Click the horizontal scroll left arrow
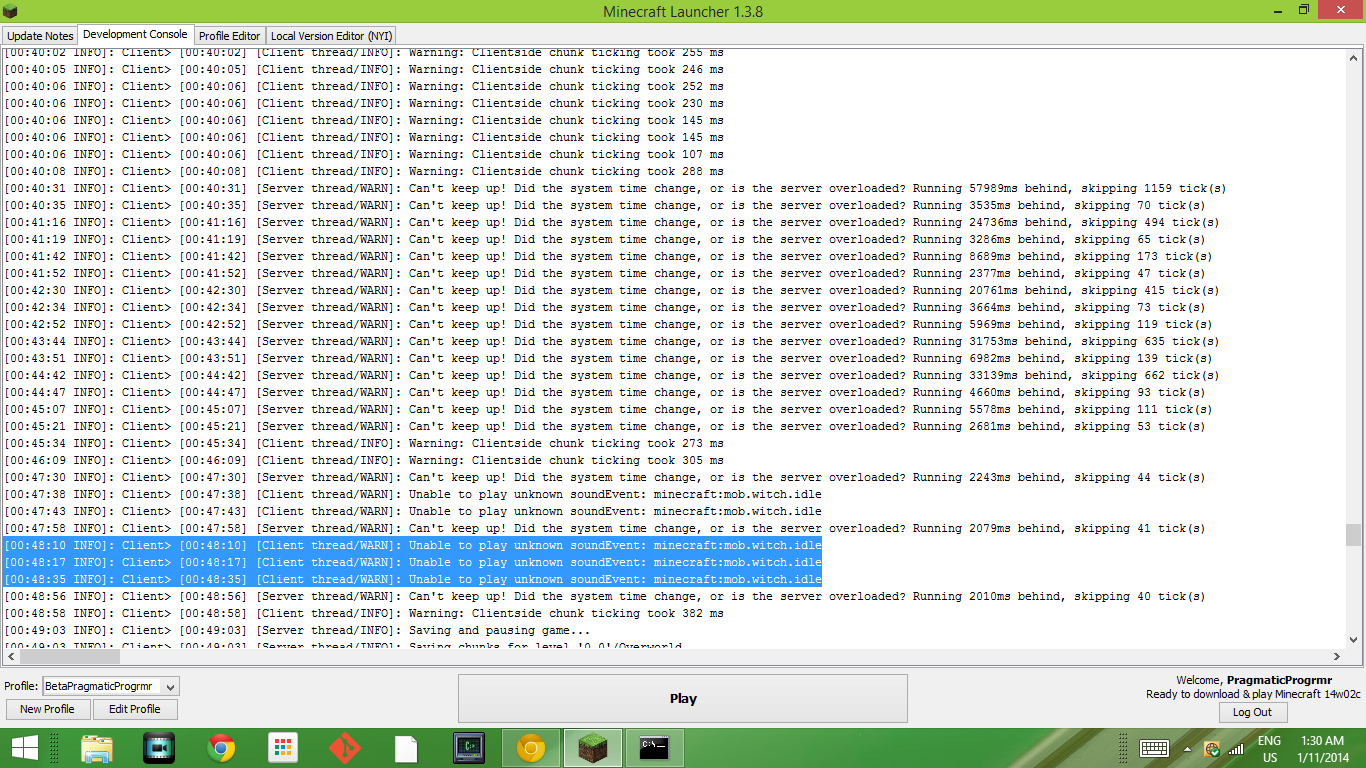Screen dimensions: 1366x768 [x=11, y=657]
